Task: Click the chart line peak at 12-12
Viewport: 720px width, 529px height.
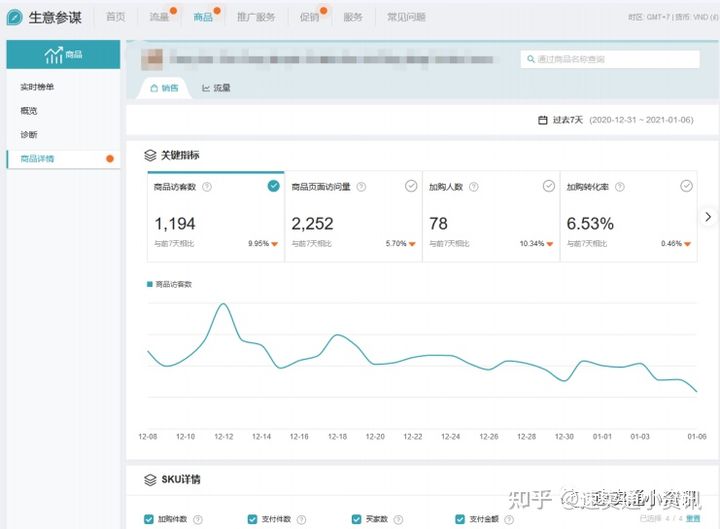Action: [224, 304]
